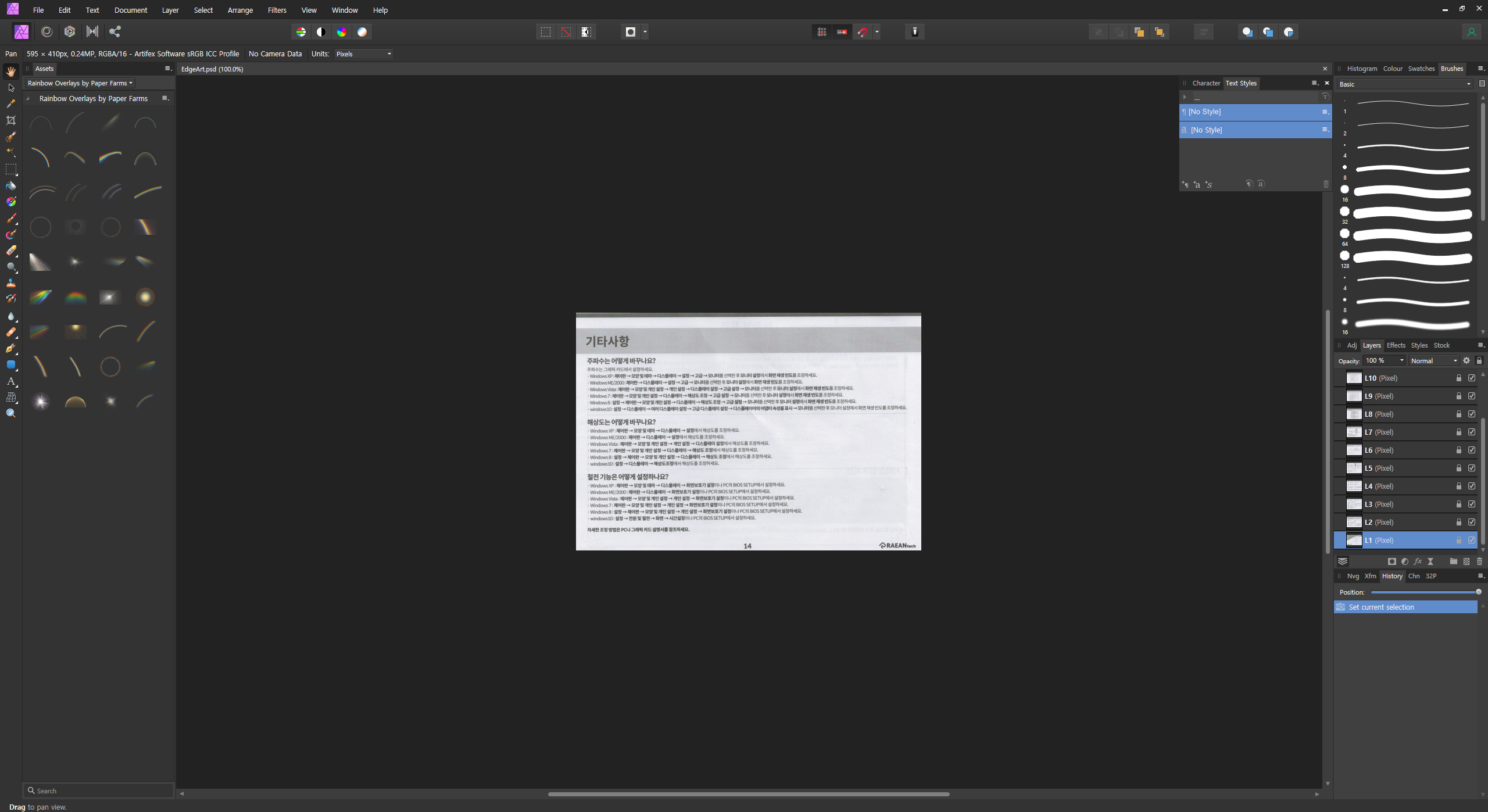
Task: Switch to the Swatches tab
Action: pyautogui.click(x=1421, y=69)
